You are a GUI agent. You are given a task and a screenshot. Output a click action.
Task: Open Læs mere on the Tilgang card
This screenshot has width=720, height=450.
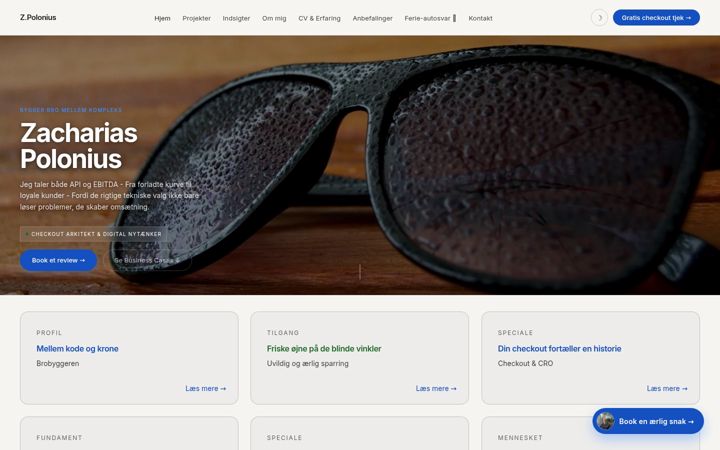pyautogui.click(x=436, y=388)
